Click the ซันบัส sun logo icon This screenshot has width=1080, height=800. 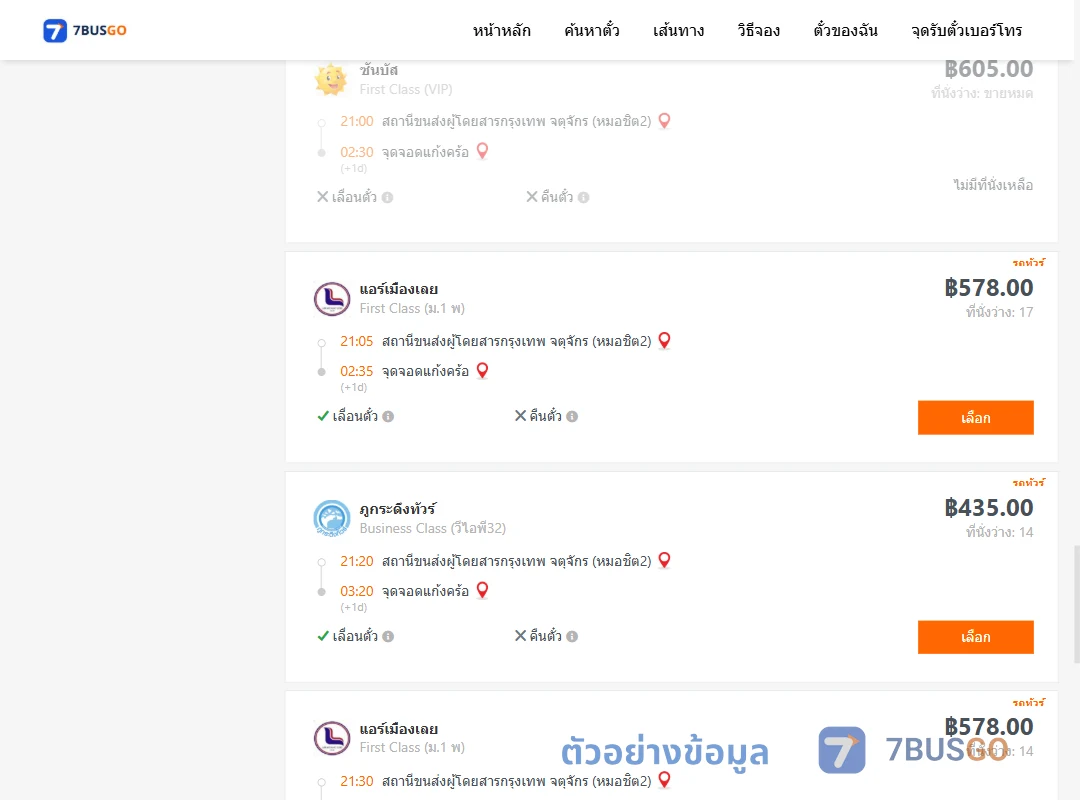331,79
